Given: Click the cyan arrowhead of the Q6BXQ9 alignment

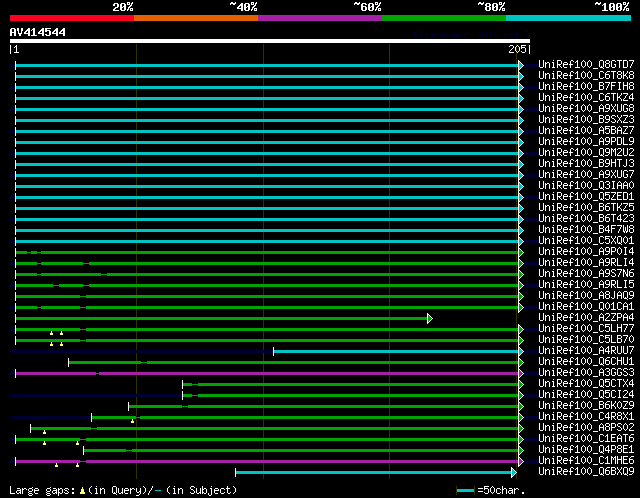Looking at the screenshot, I should click(x=514, y=472).
